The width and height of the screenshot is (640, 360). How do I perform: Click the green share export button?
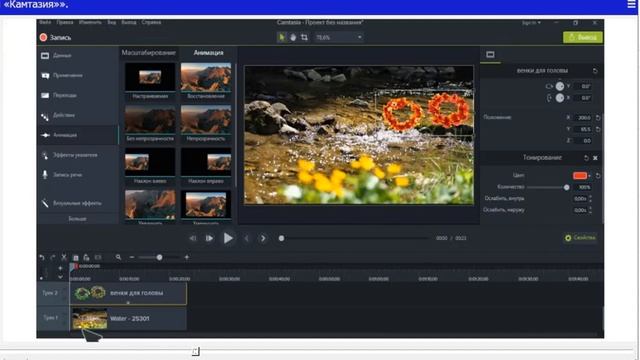point(582,37)
